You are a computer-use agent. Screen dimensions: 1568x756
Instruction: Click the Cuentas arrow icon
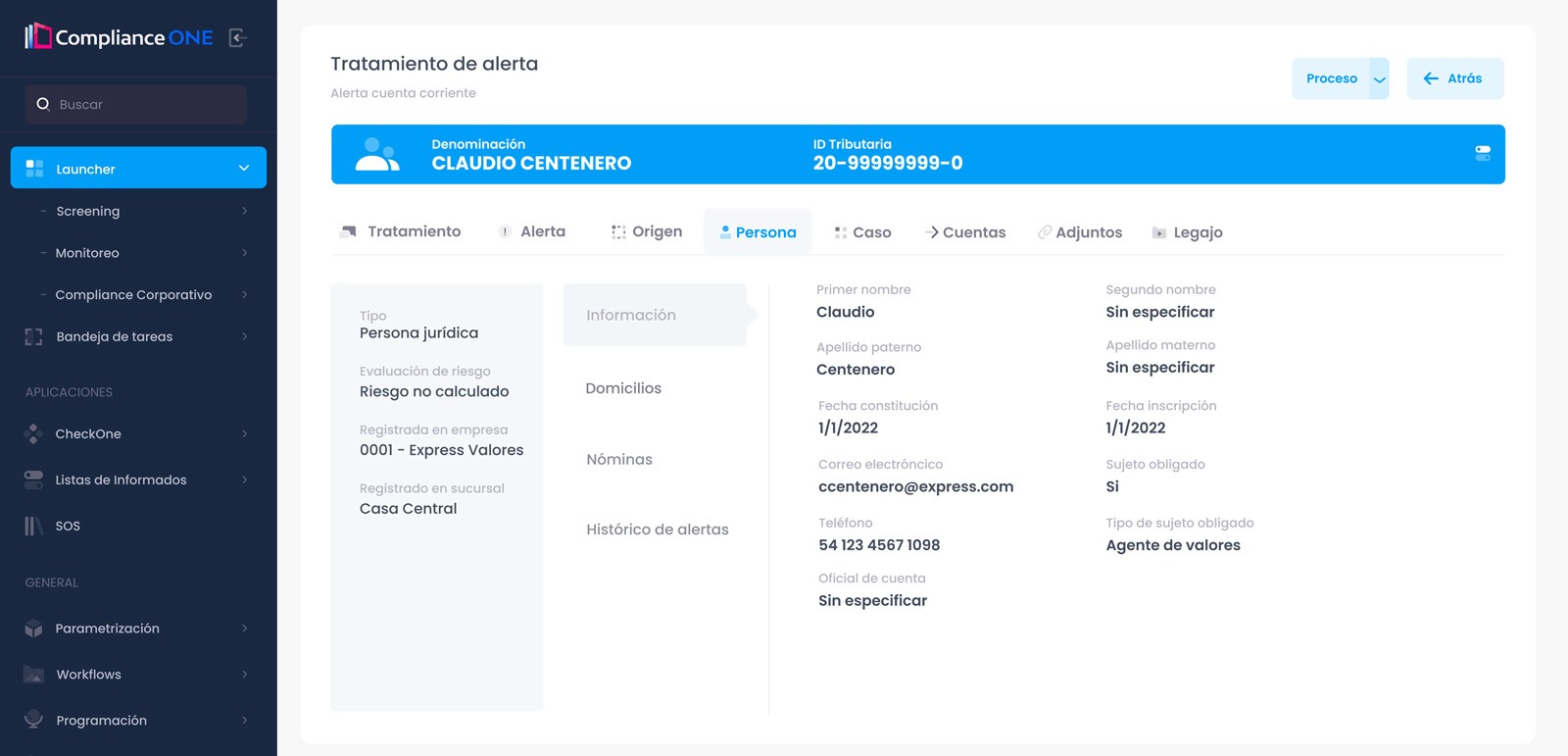click(x=932, y=232)
